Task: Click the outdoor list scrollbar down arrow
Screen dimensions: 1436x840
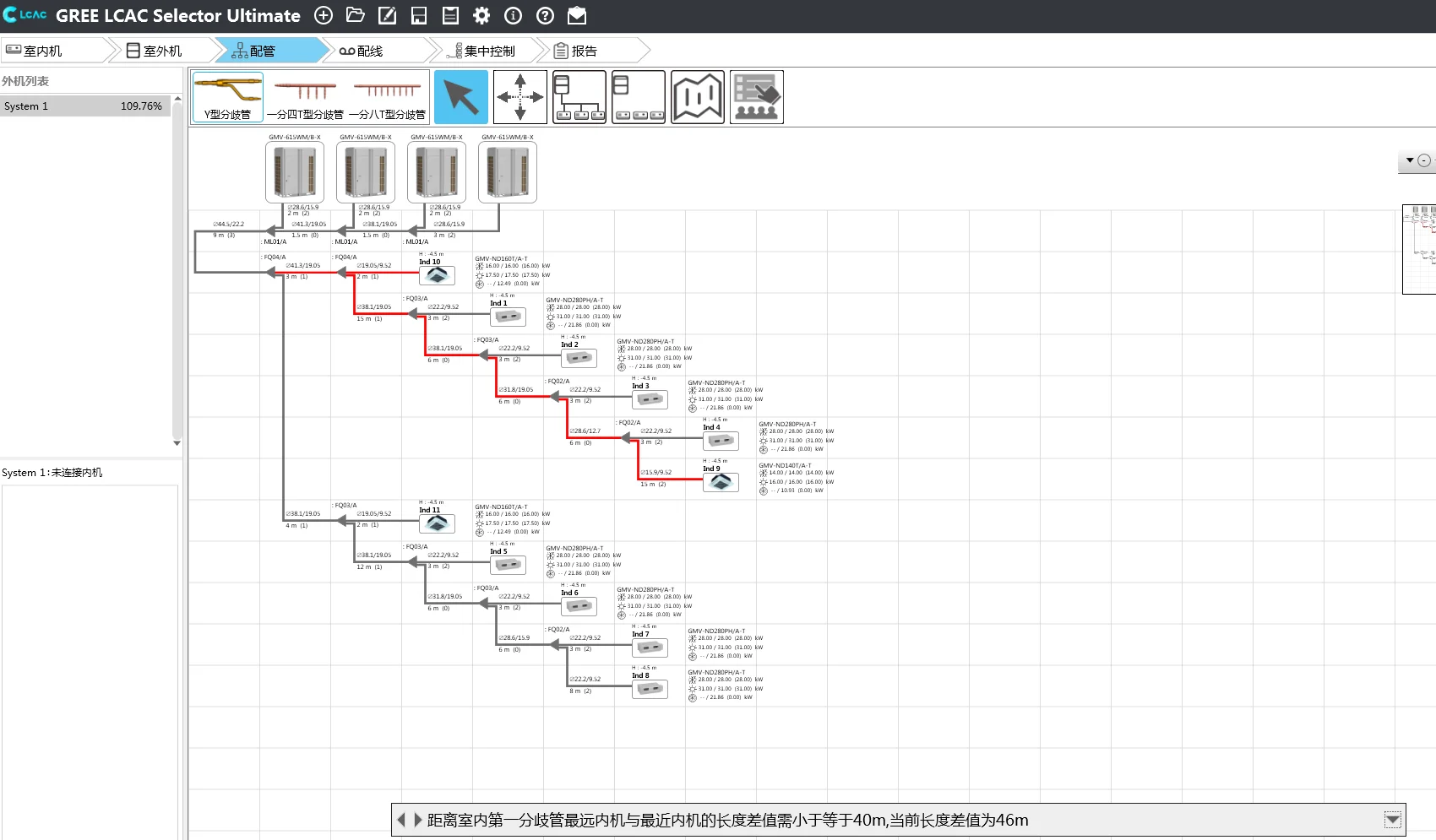Action: [177, 442]
